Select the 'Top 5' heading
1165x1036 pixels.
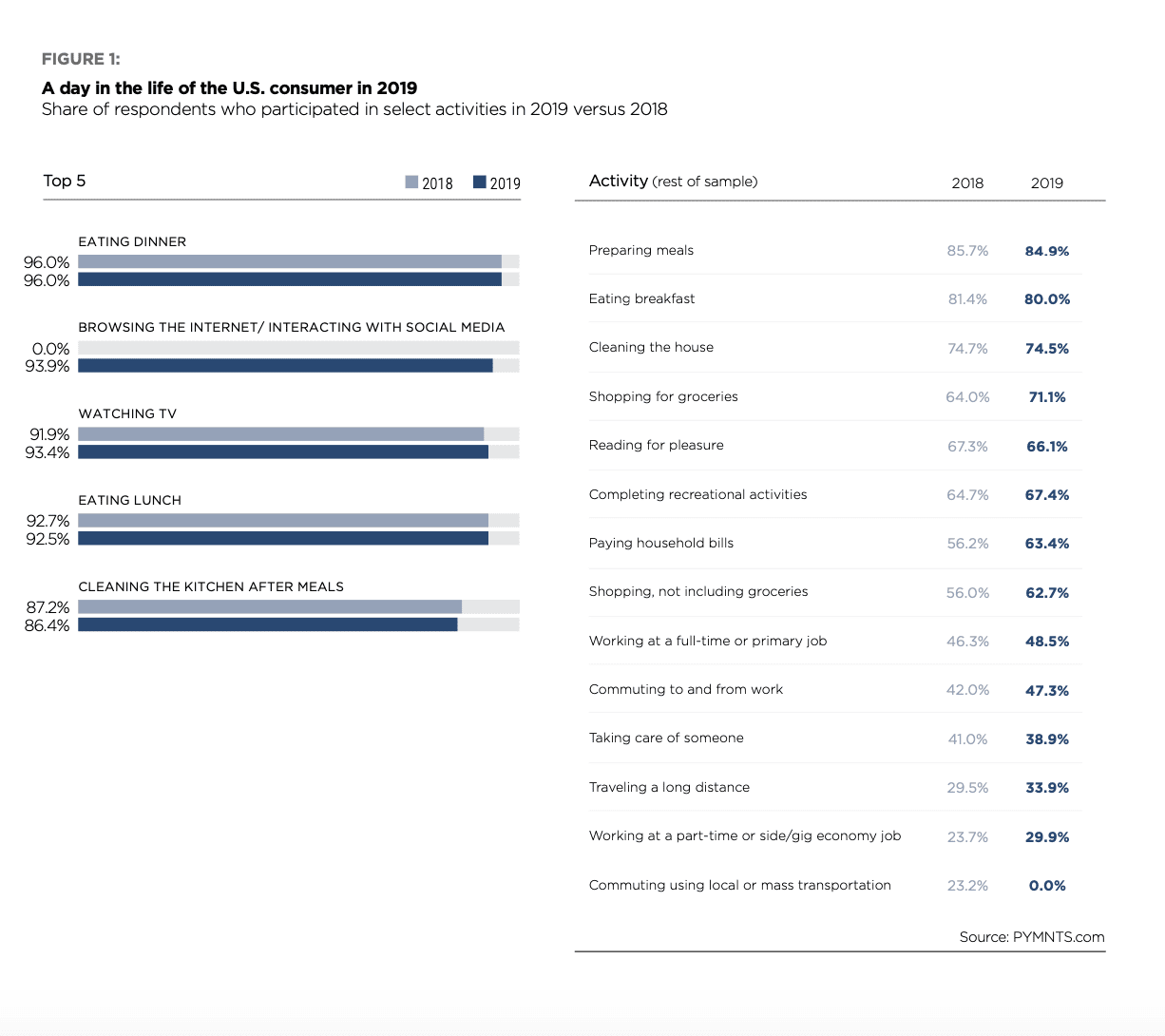coord(65,181)
